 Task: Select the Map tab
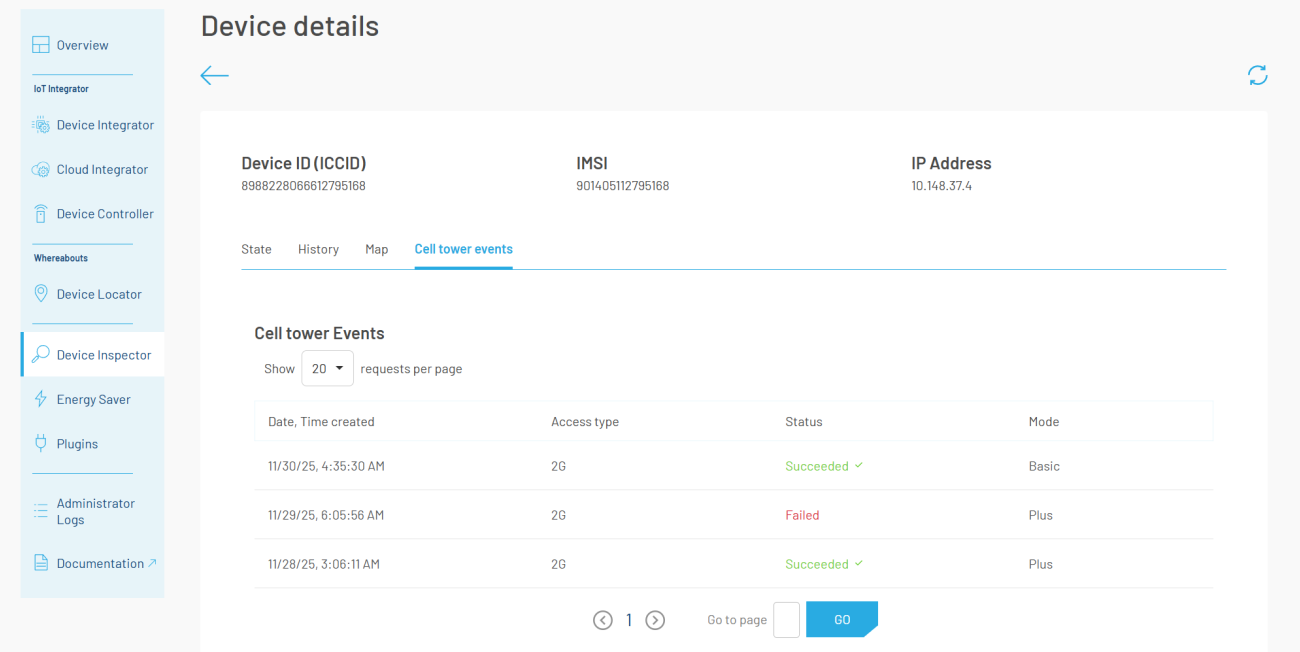coord(376,249)
